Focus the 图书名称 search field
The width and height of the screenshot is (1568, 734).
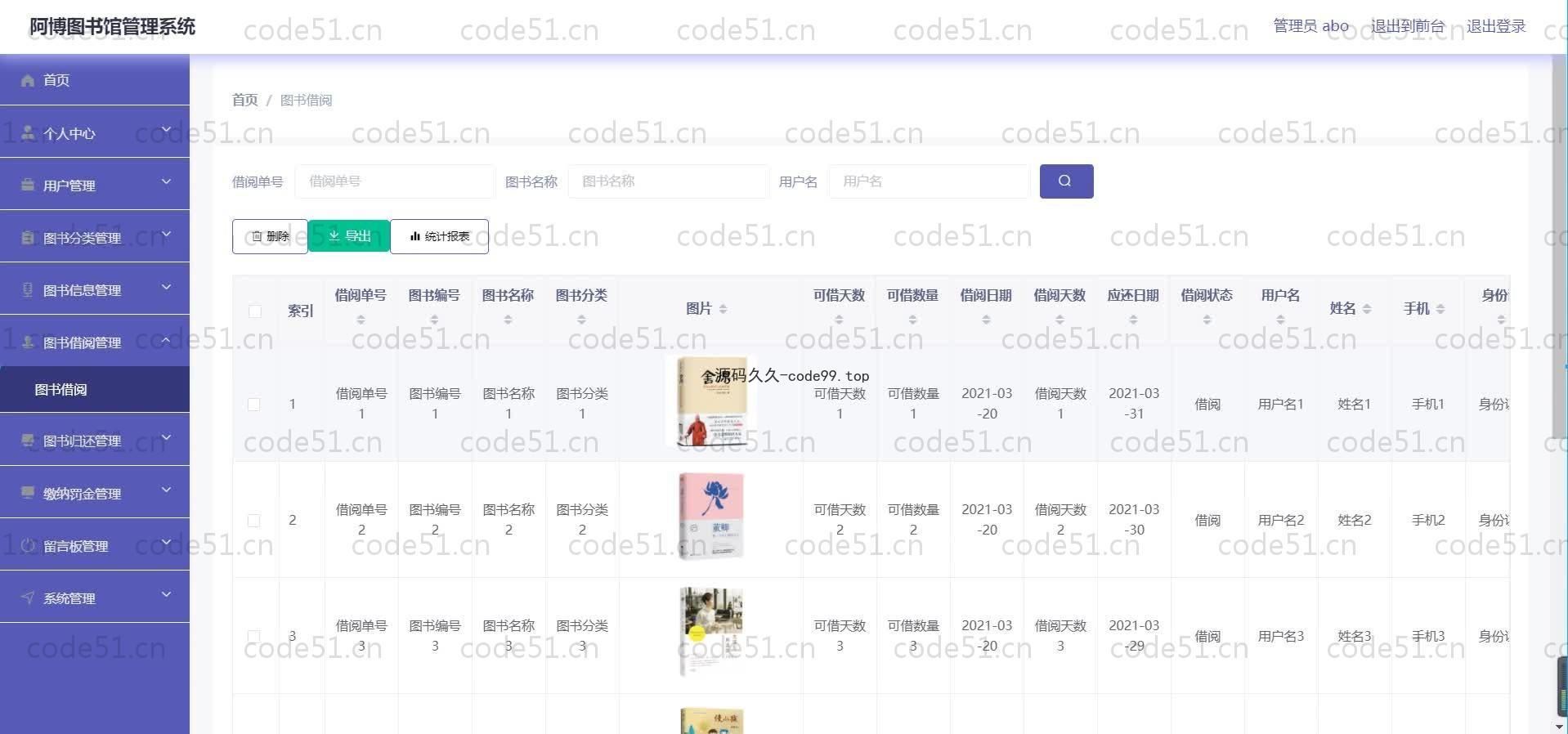point(668,181)
